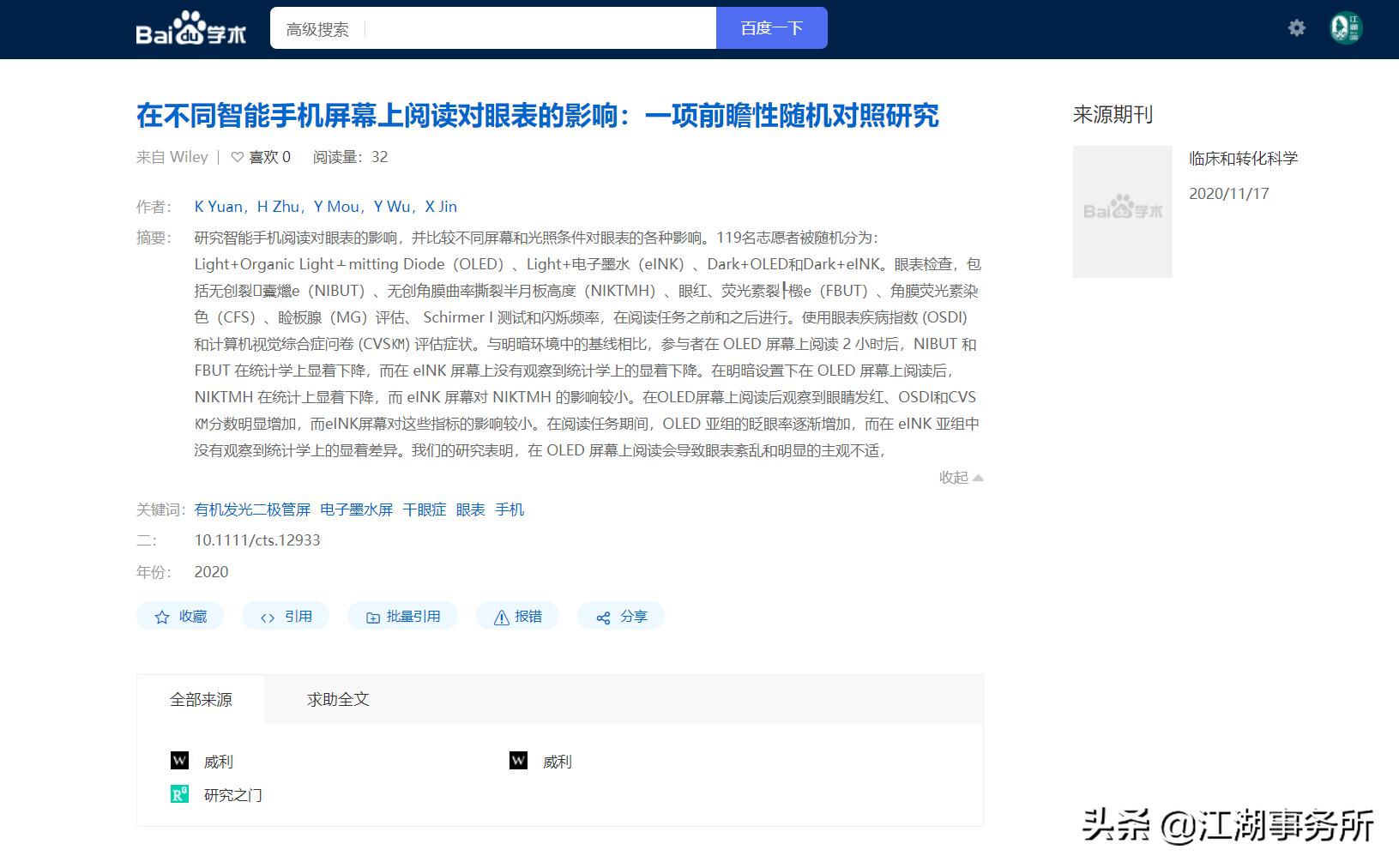Image resolution: width=1399 pixels, height=868 pixels.
Task: Click inside the search input box
Action: [x=532, y=28]
